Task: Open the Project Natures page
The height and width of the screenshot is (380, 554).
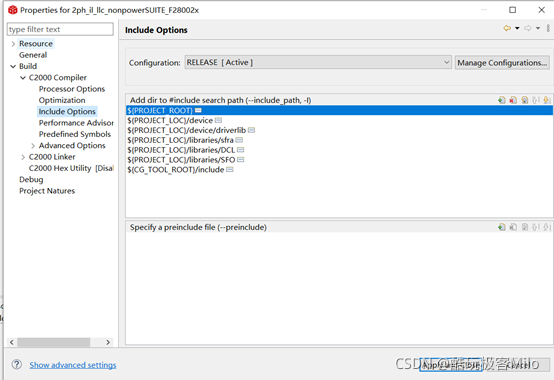Action: (x=47, y=191)
